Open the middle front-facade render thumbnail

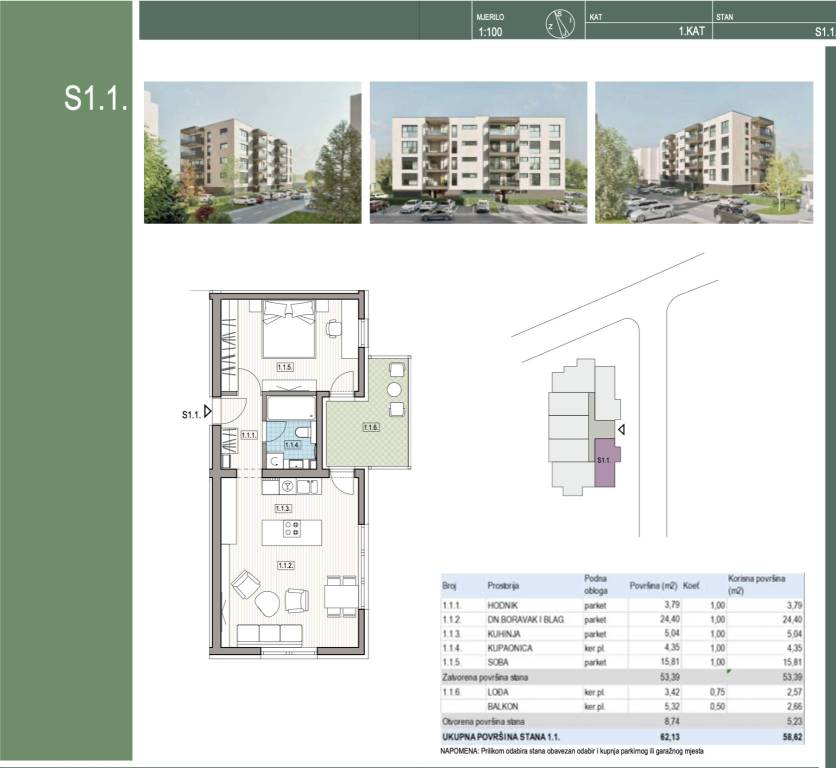coord(477,152)
